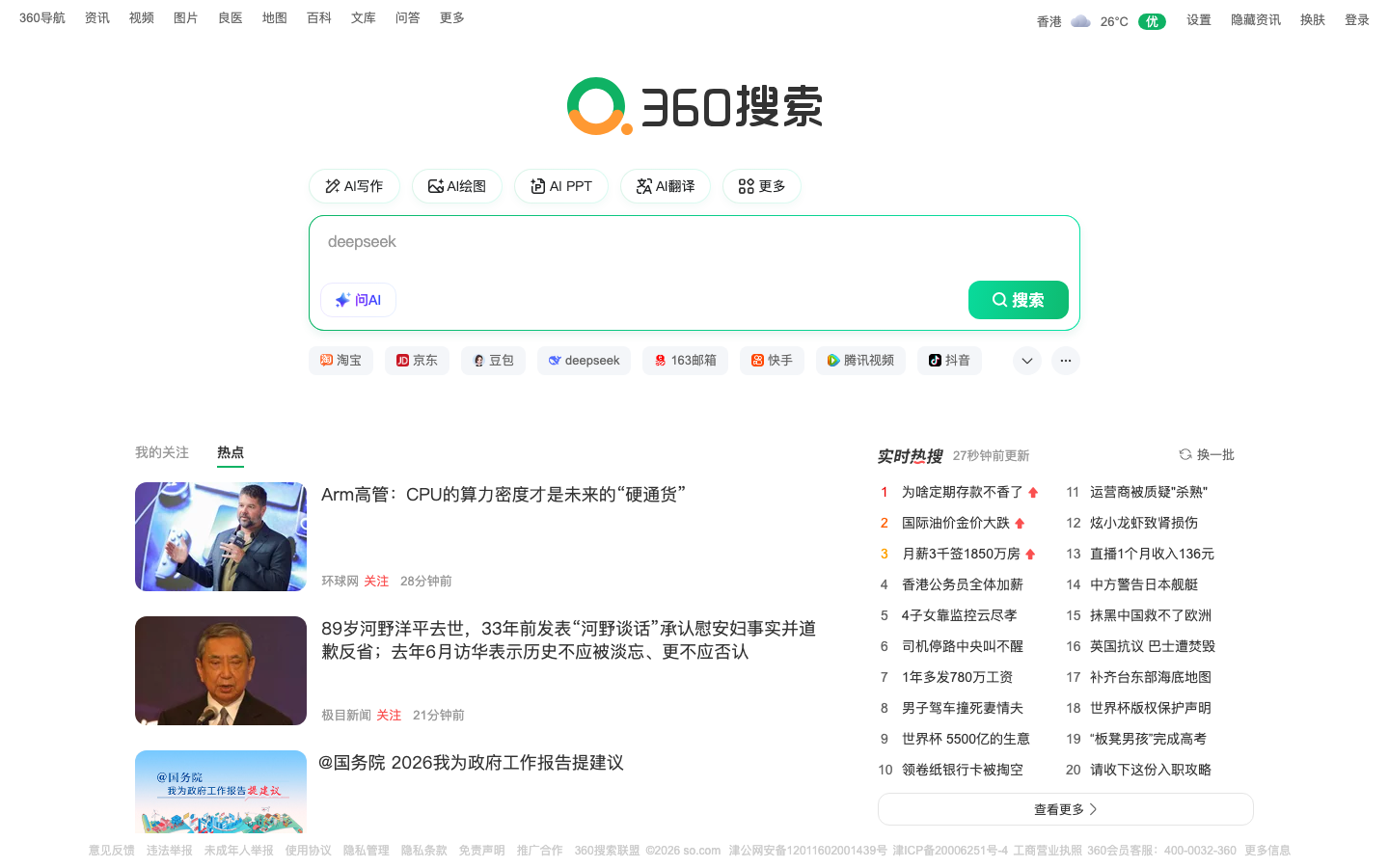Open the 89岁河野洋平去世 headline
Screen dimensions: 1389x868
coord(569,639)
